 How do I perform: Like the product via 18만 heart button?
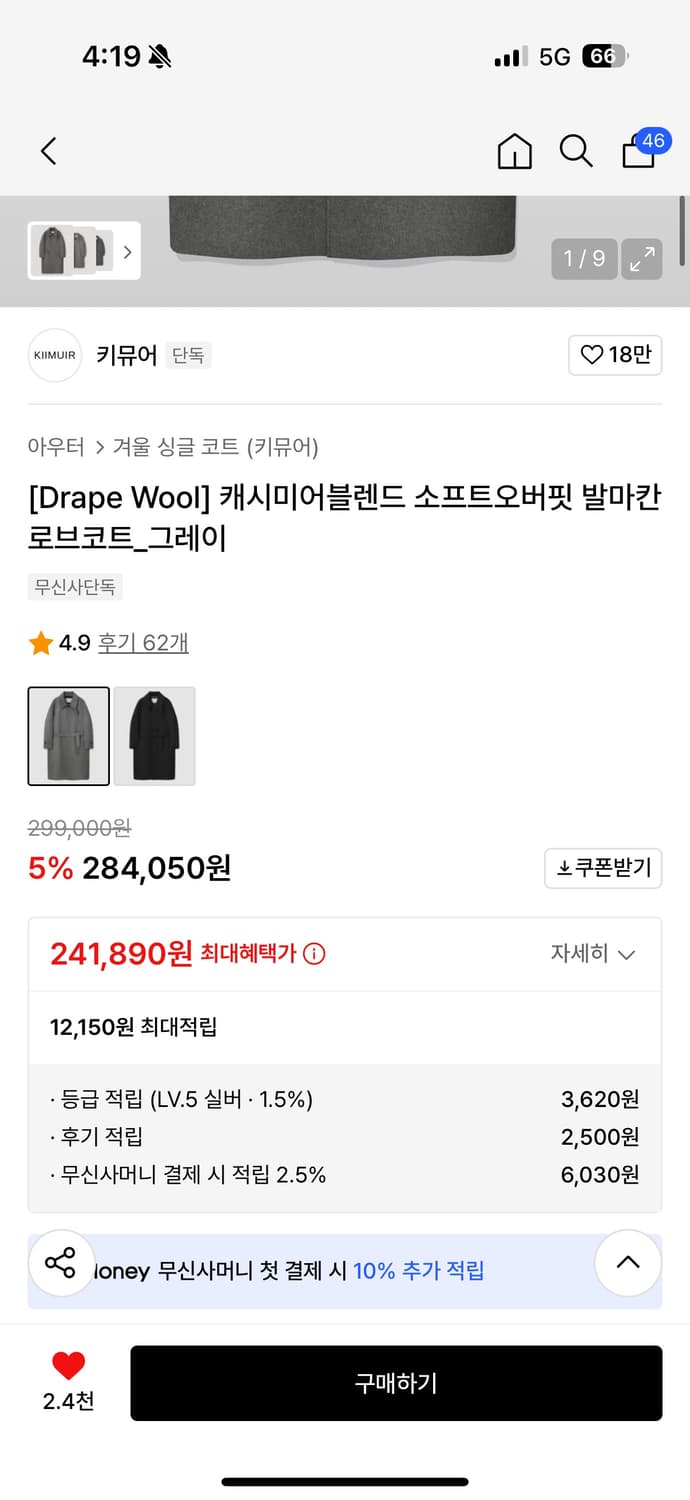pyautogui.click(x=615, y=355)
